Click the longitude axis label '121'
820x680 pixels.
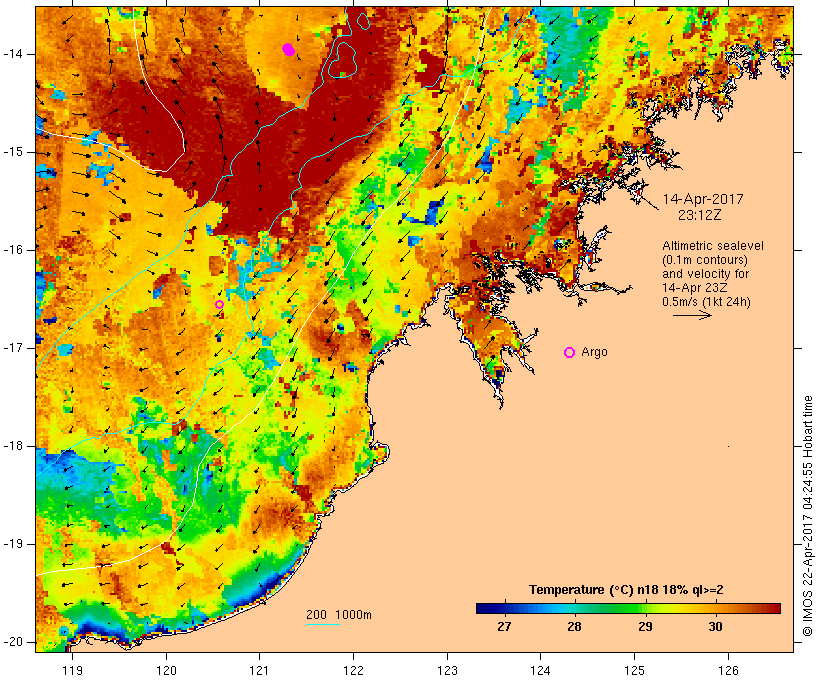pos(259,670)
